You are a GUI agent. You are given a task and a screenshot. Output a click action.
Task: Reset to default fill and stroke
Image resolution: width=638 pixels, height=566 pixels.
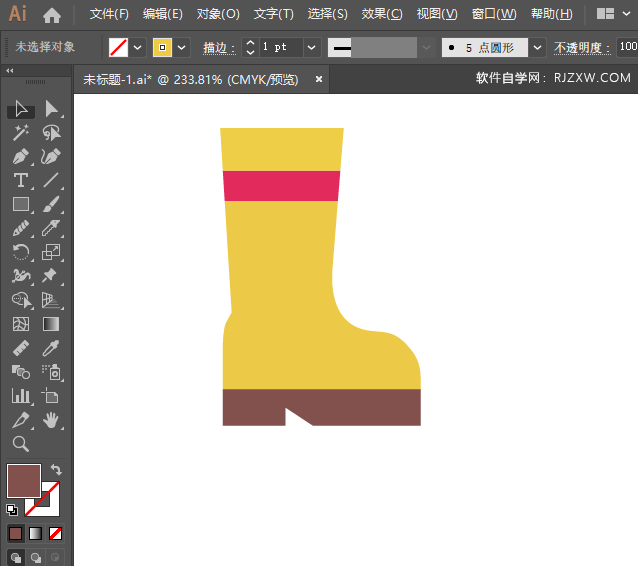point(12,509)
